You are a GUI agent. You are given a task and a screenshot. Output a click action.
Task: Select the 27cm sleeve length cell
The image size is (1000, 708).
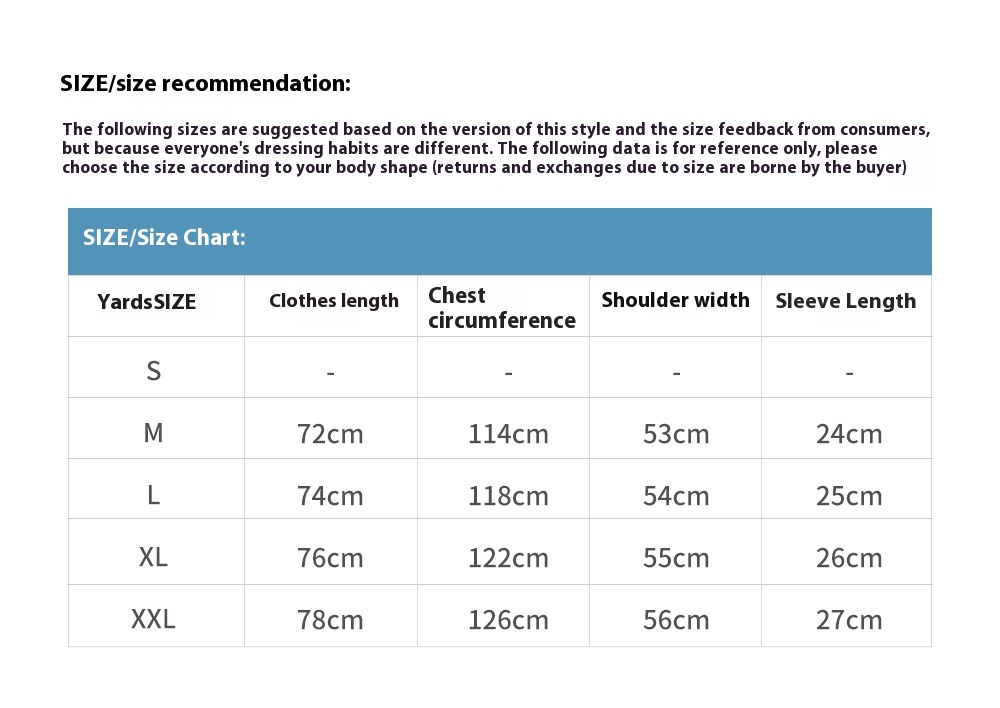tap(849, 620)
